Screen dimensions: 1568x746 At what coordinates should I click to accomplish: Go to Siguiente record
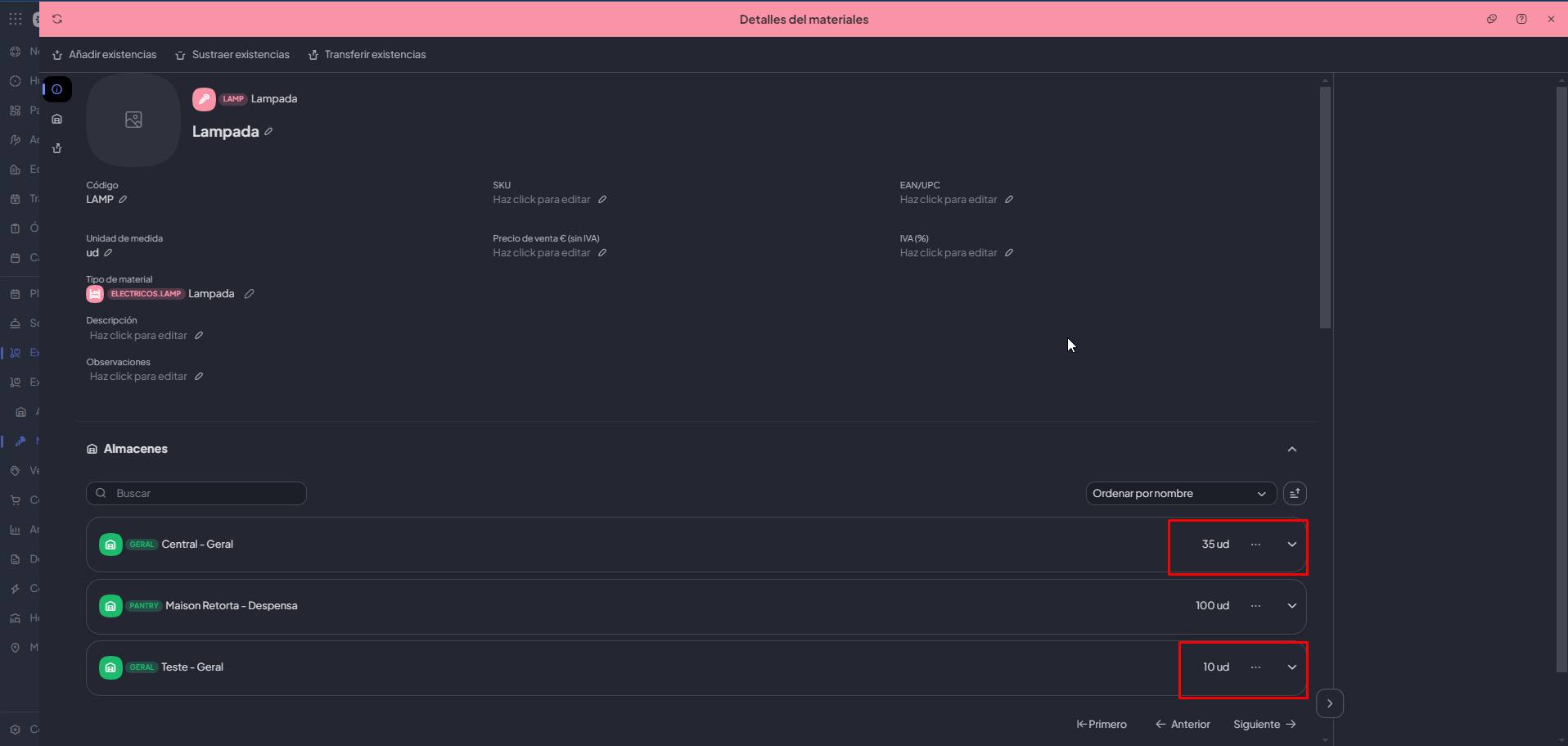click(x=1264, y=725)
